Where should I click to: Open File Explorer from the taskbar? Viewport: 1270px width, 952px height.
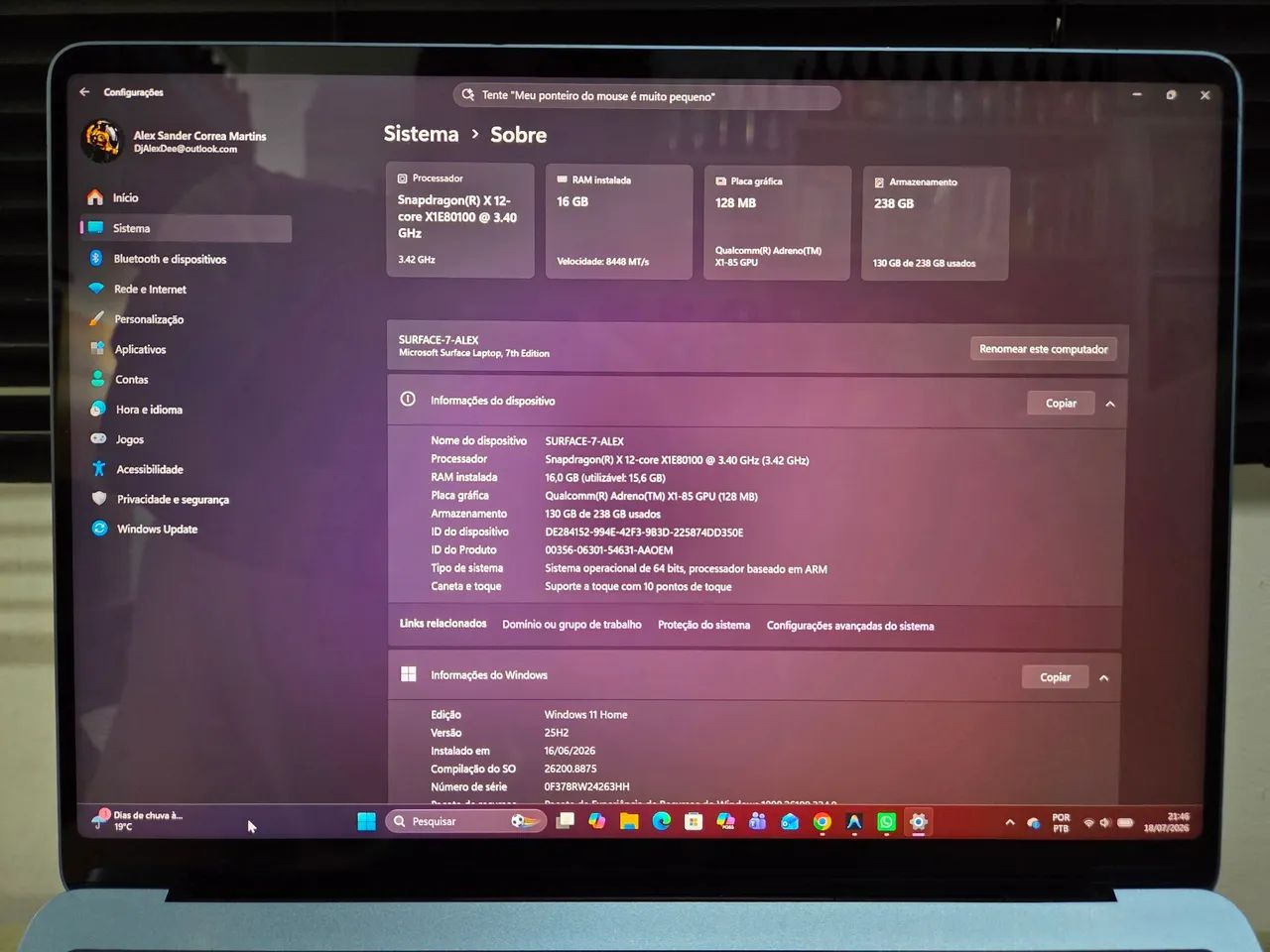click(628, 821)
